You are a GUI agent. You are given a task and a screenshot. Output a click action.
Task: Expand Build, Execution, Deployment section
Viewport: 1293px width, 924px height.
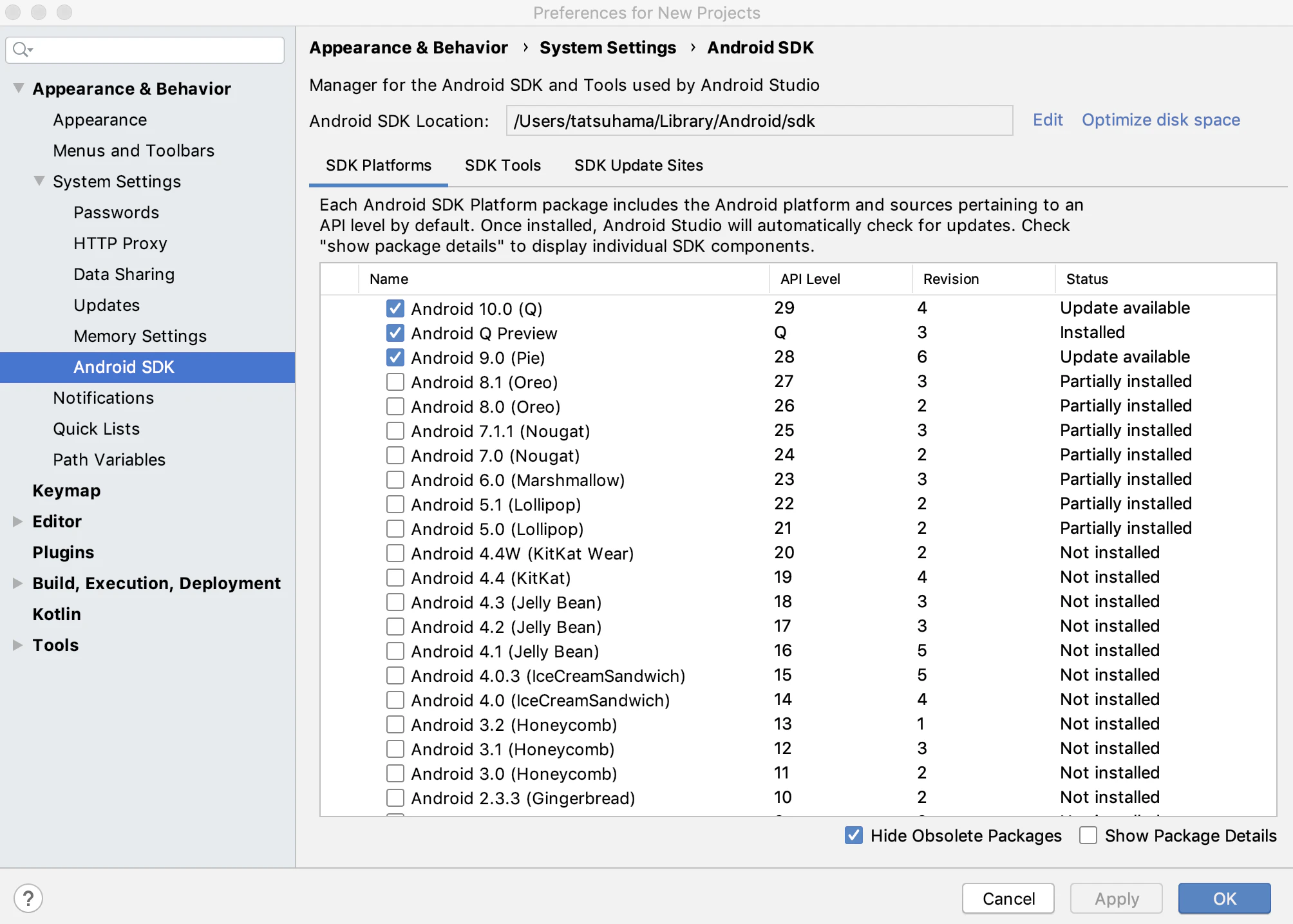point(17,583)
